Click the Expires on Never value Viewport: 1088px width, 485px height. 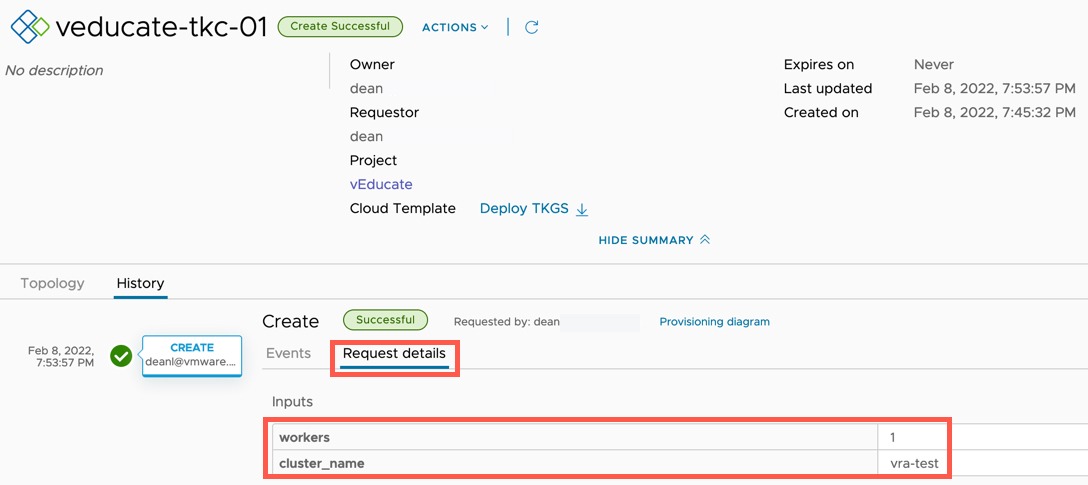(934, 65)
